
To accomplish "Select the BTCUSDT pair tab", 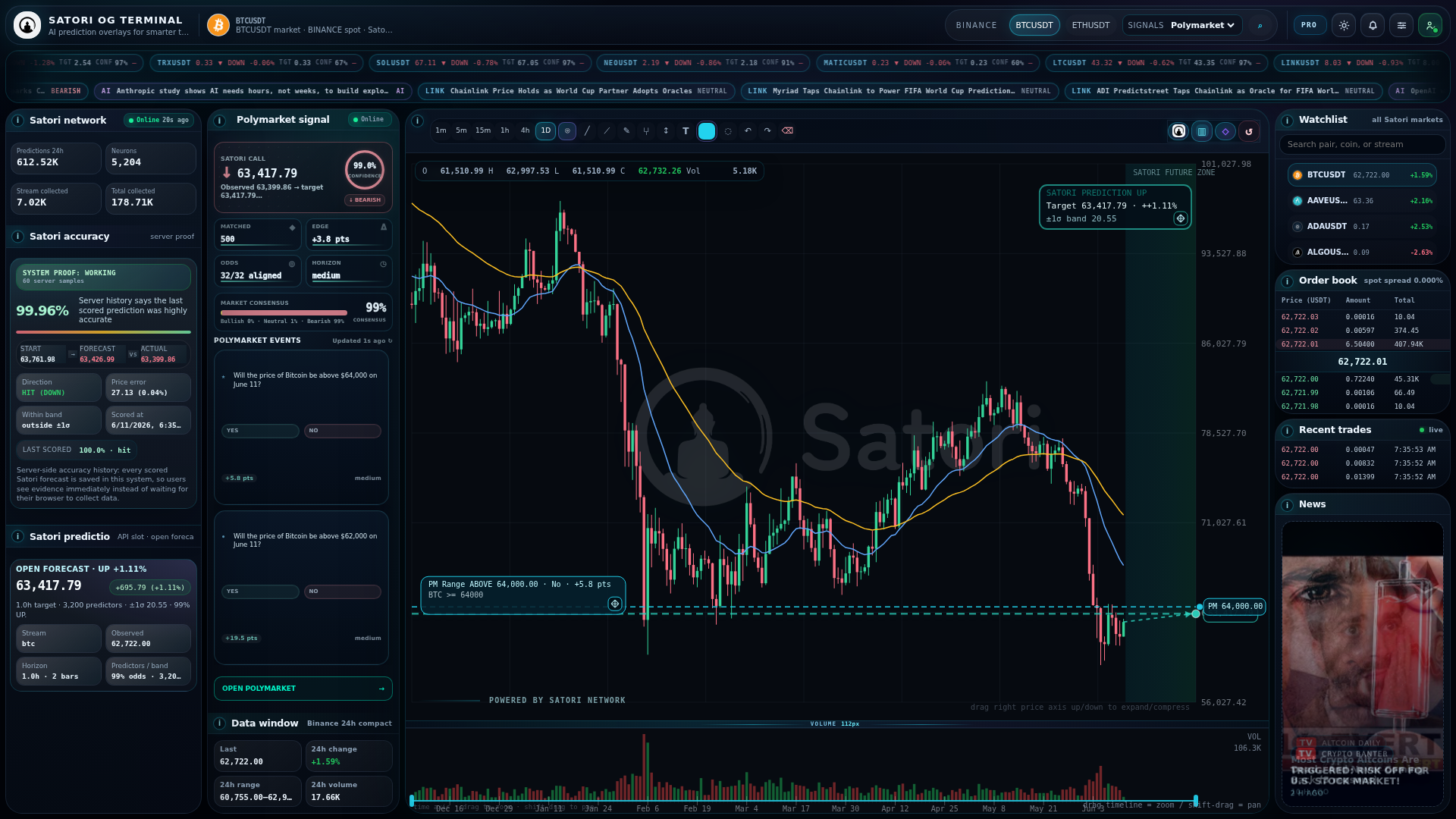I will pyautogui.click(x=1034, y=25).
